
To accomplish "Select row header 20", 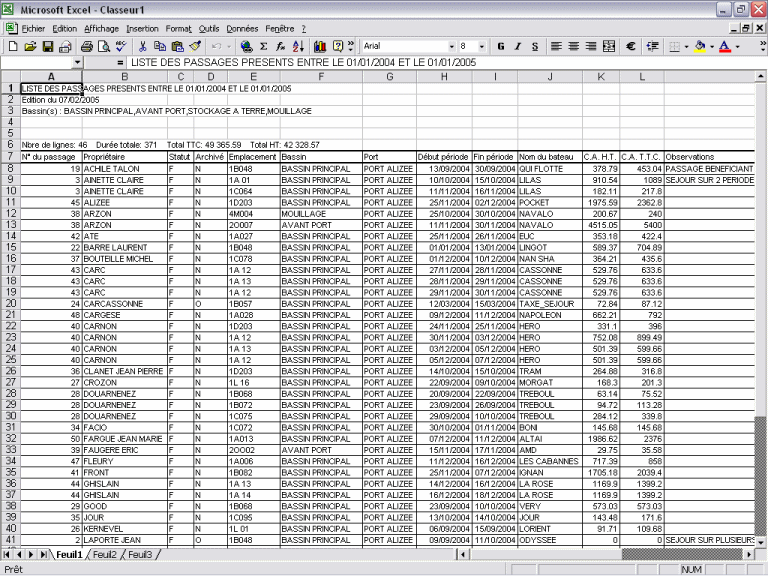I will (x=10, y=304).
